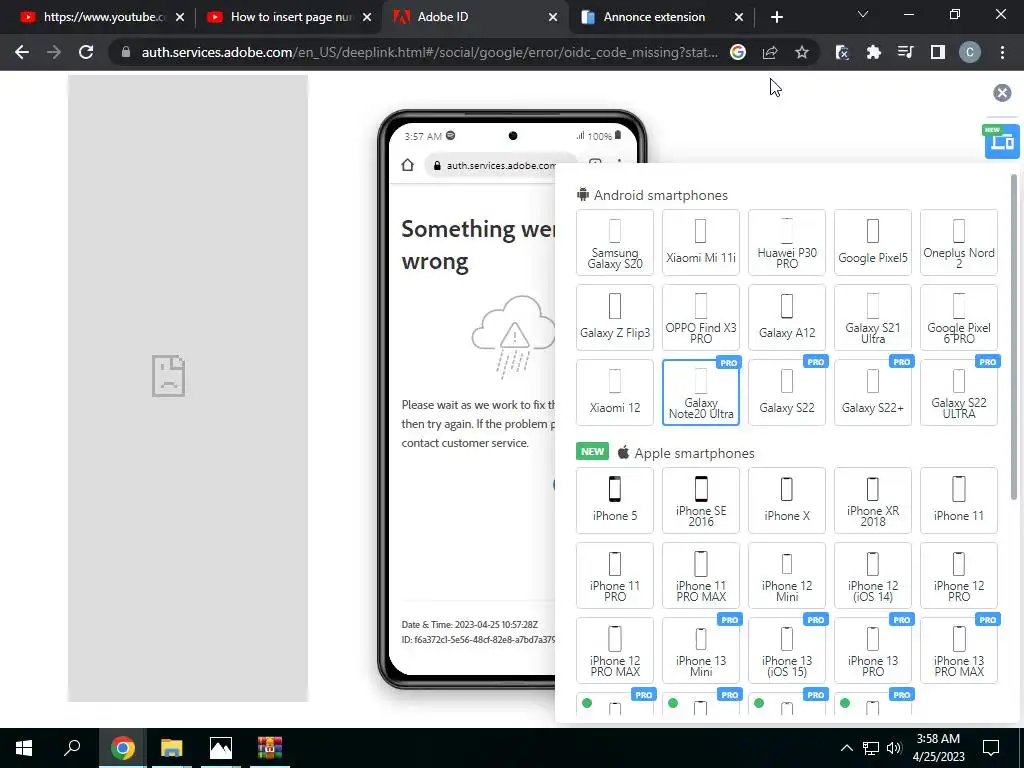The height and width of the screenshot is (768, 1024).
Task: Select the OPPO Find X3 PRO device
Action: tap(701, 317)
